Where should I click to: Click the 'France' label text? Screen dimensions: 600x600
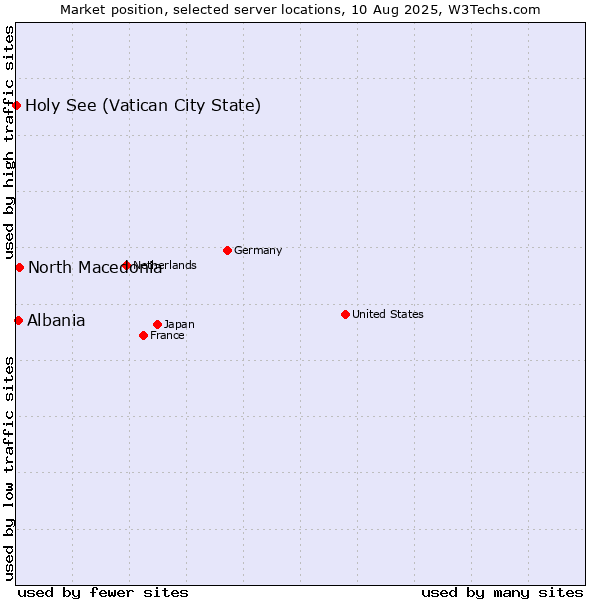coord(167,336)
